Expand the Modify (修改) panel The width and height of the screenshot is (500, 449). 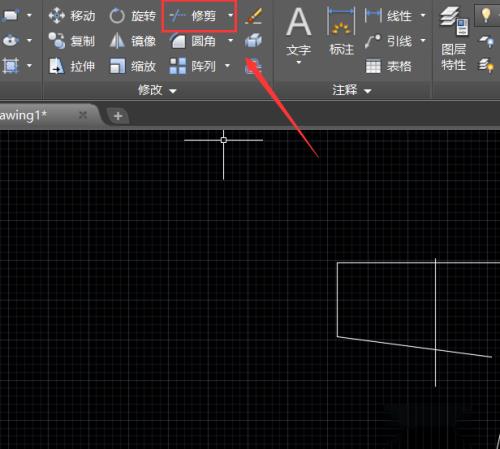tap(157, 90)
